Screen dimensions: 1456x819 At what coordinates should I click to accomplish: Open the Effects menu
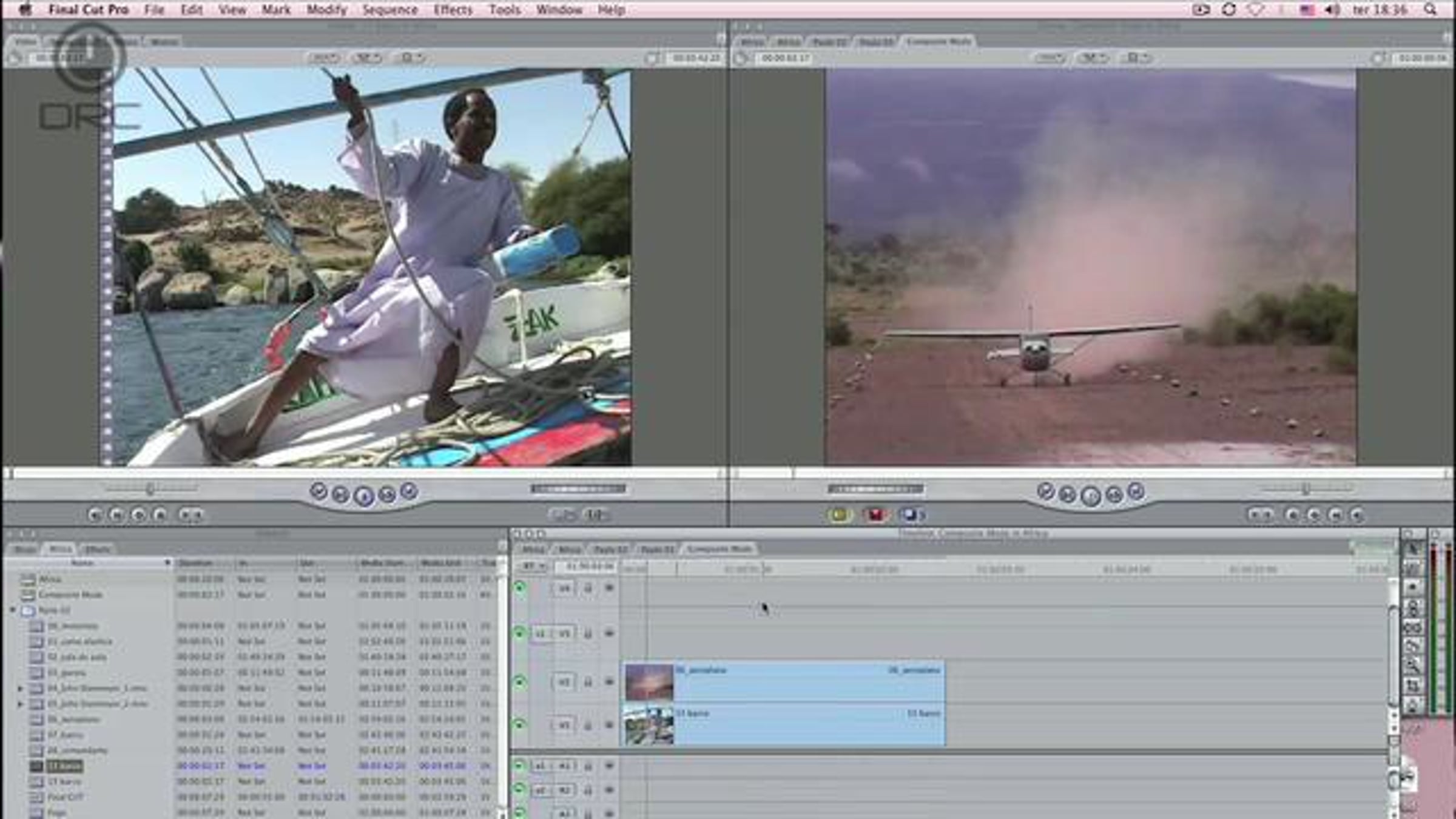[x=453, y=10]
